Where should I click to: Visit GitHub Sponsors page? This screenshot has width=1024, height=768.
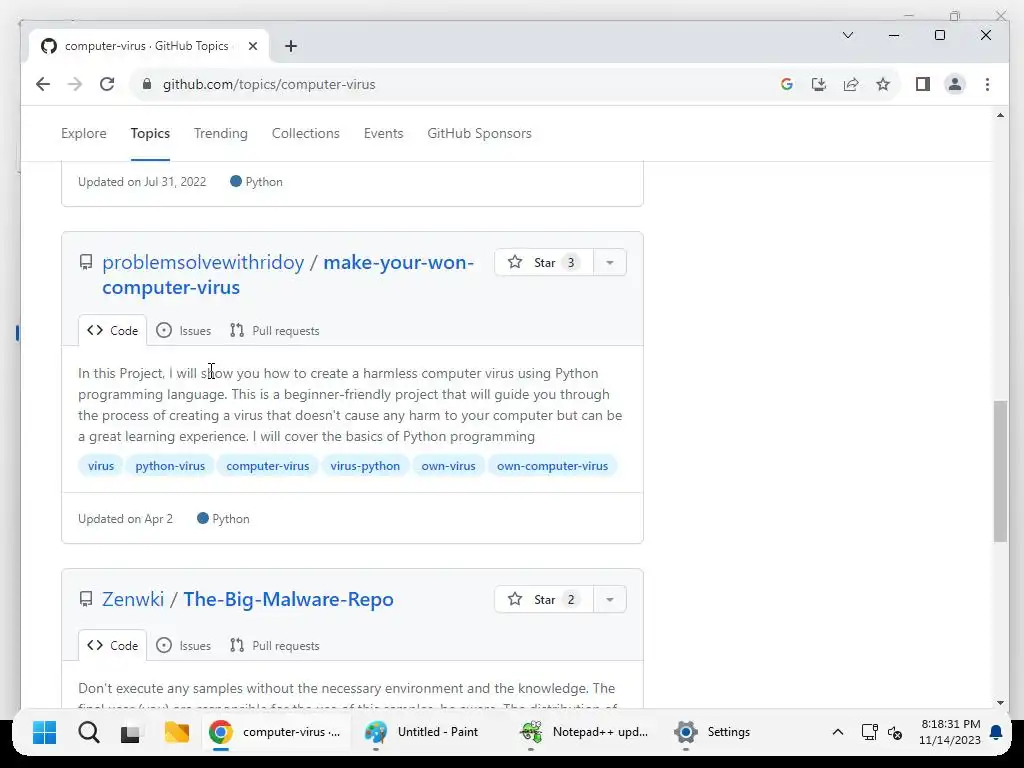click(x=479, y=133)
